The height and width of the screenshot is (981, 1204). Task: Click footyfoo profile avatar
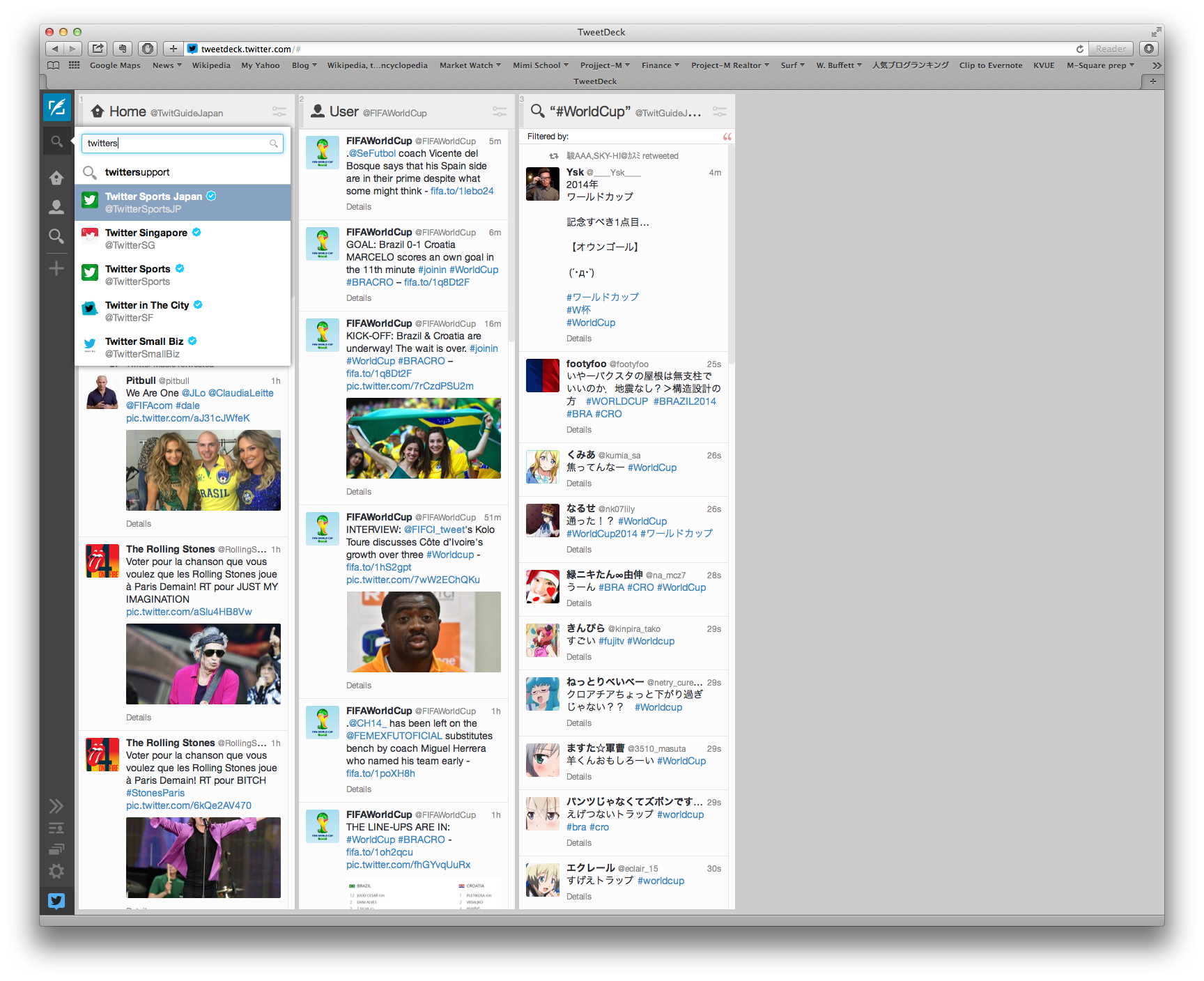point(543,376)
